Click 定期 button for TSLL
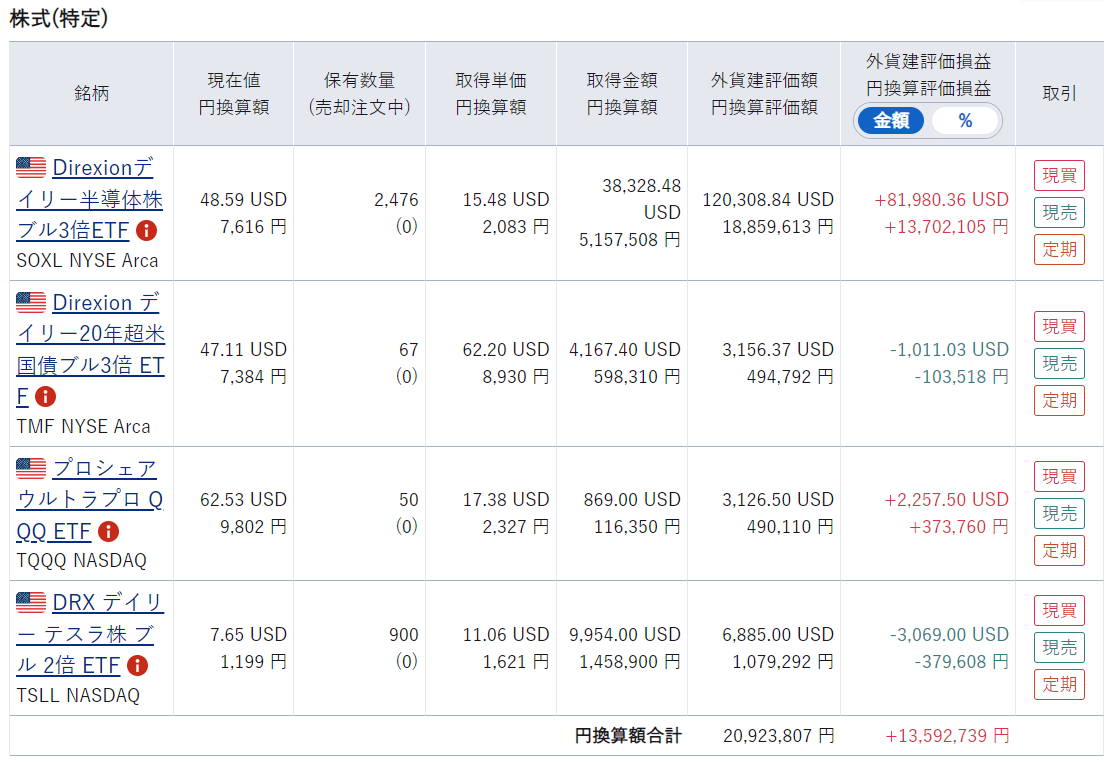 tap(1059, 684)
